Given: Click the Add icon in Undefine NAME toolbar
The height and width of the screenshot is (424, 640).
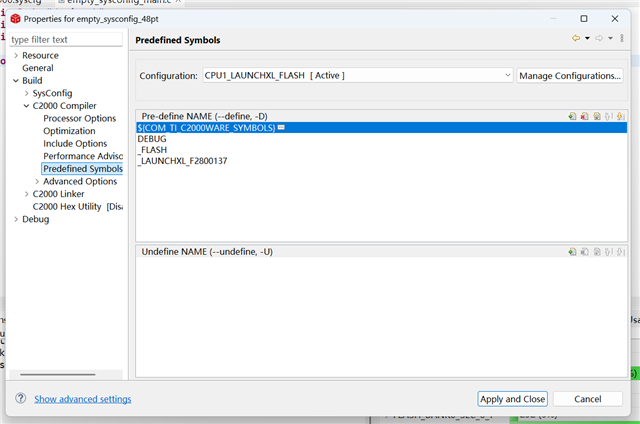Looking at the screenshot, I should (572, 252).
